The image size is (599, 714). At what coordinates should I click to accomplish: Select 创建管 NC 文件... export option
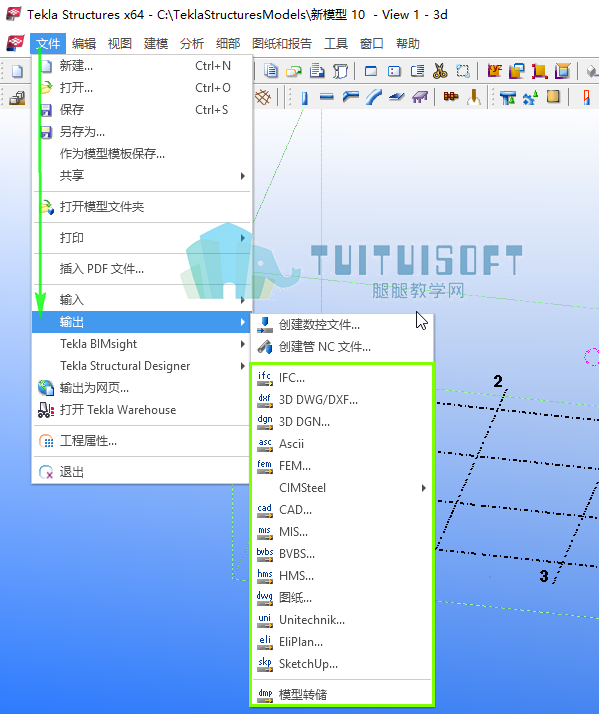(x=342, y=347)
